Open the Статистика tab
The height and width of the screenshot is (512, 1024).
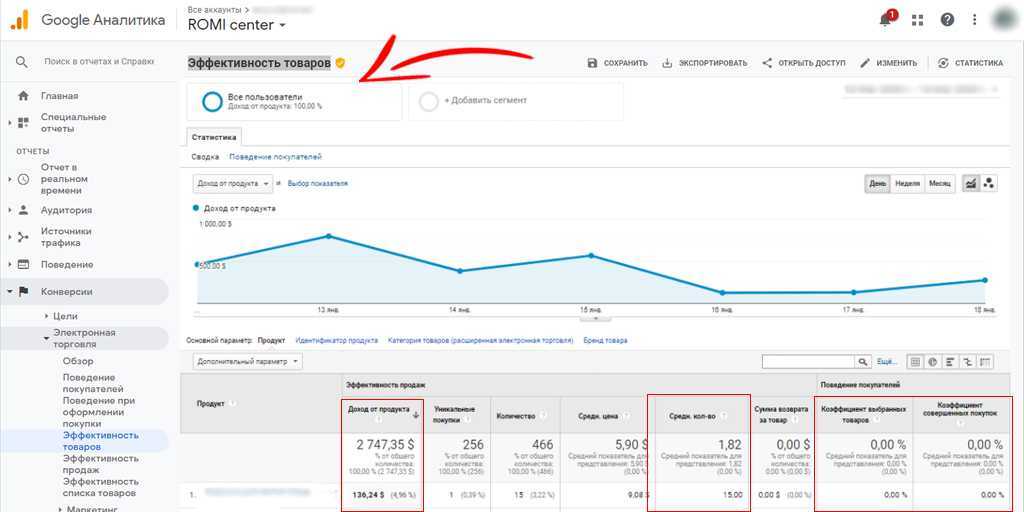(214, 137)
